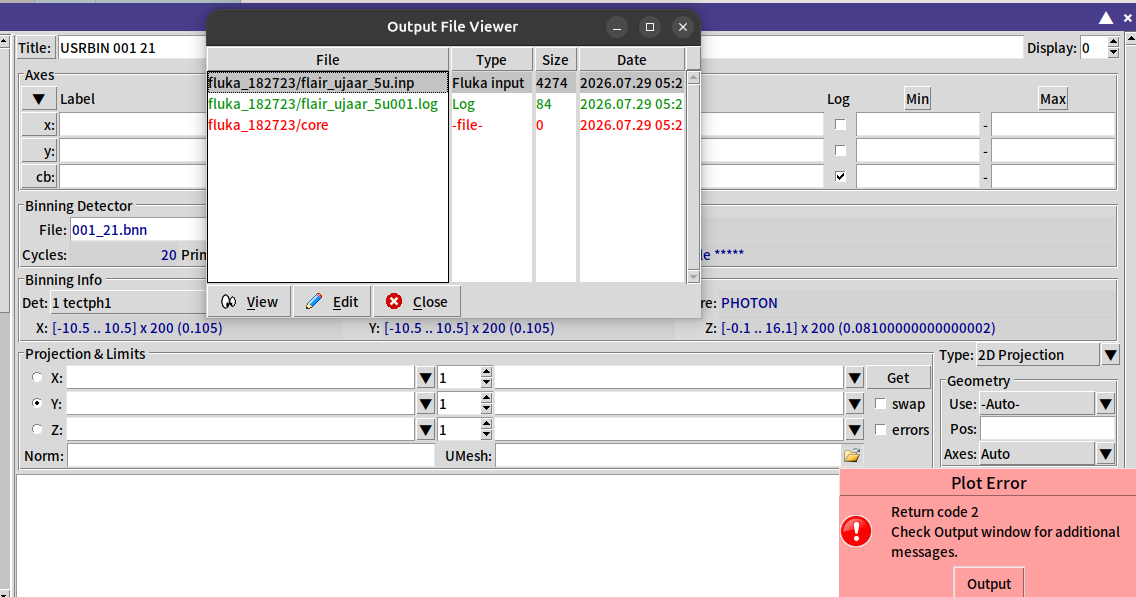Sort the file list by Size column

[x=555, y=59]
